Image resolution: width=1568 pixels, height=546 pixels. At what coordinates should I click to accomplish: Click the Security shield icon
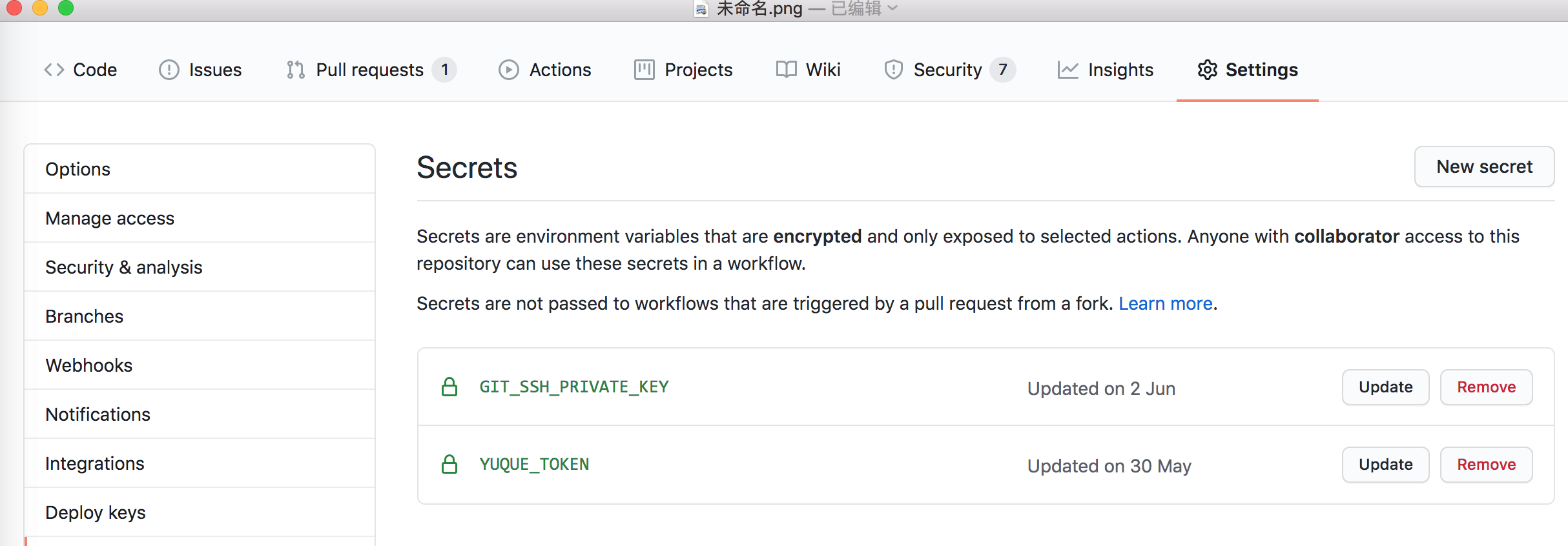click(894, 70)
